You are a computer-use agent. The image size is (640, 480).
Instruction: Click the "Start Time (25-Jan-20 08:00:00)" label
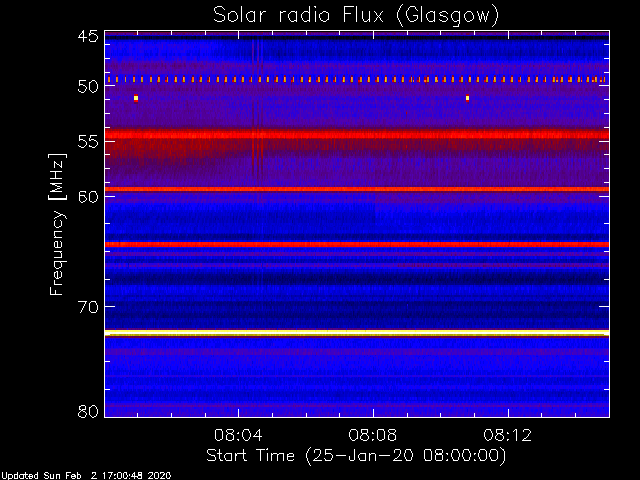tap(356, 456)
